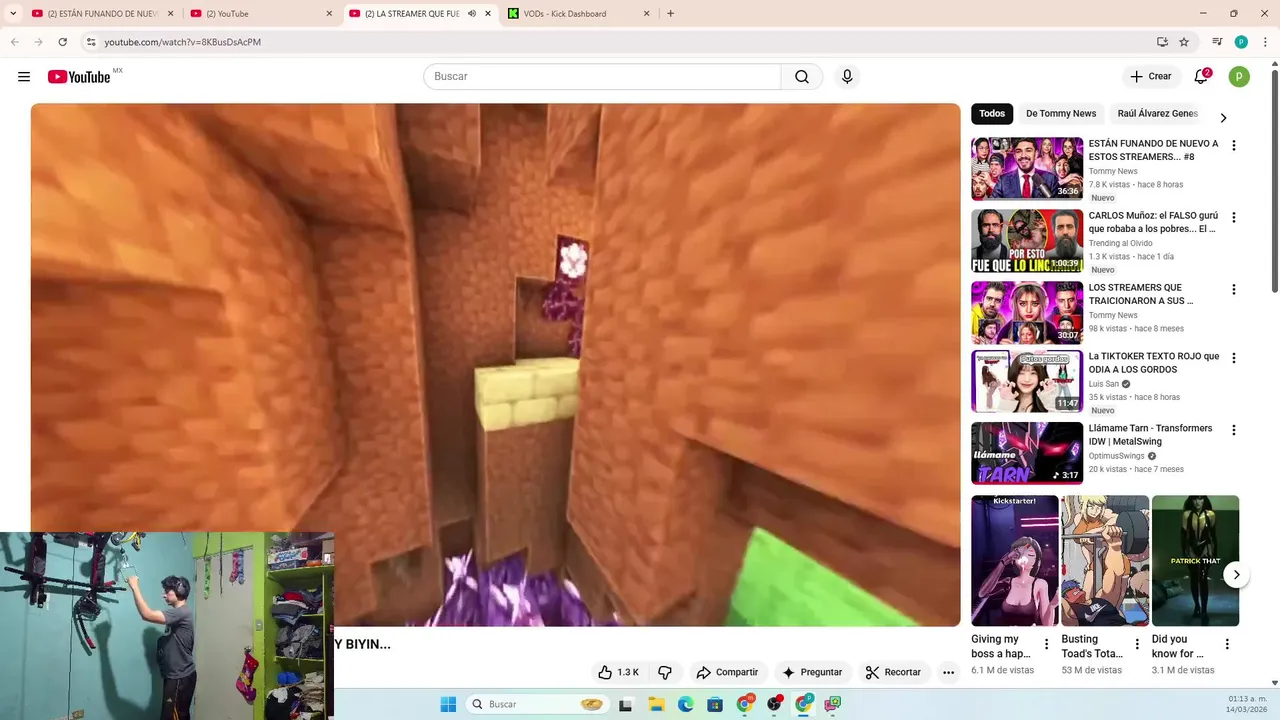Viewport: 1280px width, 720px height.
Task: Click the Compartir share button
Action: (x=727, y=672)
